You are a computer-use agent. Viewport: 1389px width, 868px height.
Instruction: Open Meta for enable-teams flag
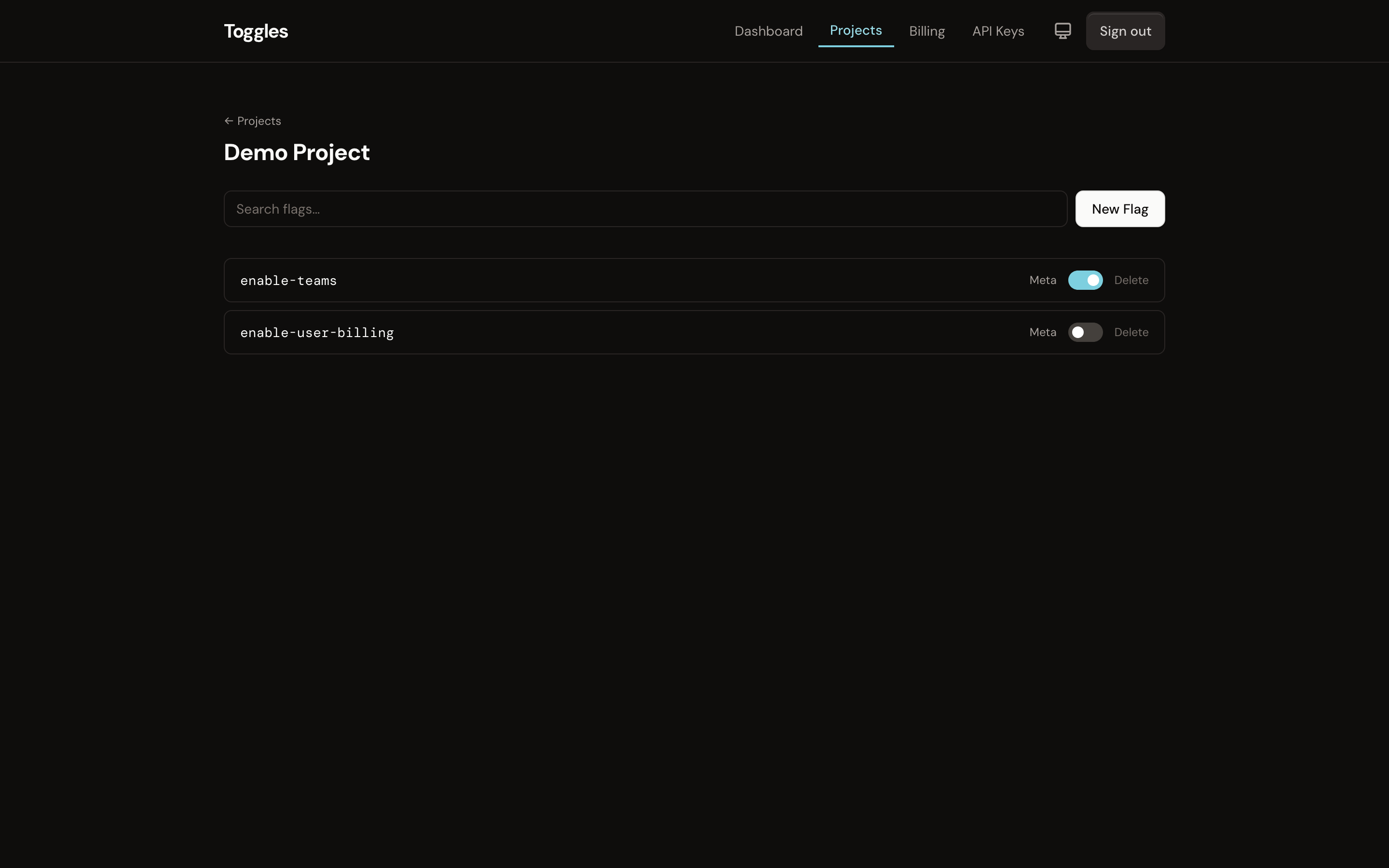click(x=1042, y=280)
